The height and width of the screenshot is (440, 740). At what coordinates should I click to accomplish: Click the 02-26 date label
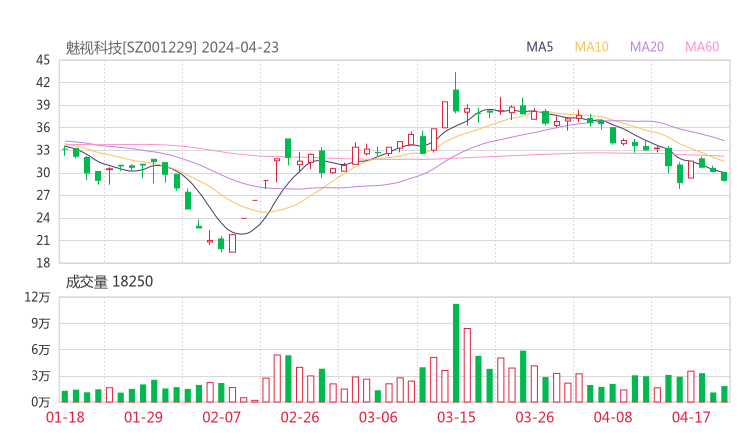[300, 417]
